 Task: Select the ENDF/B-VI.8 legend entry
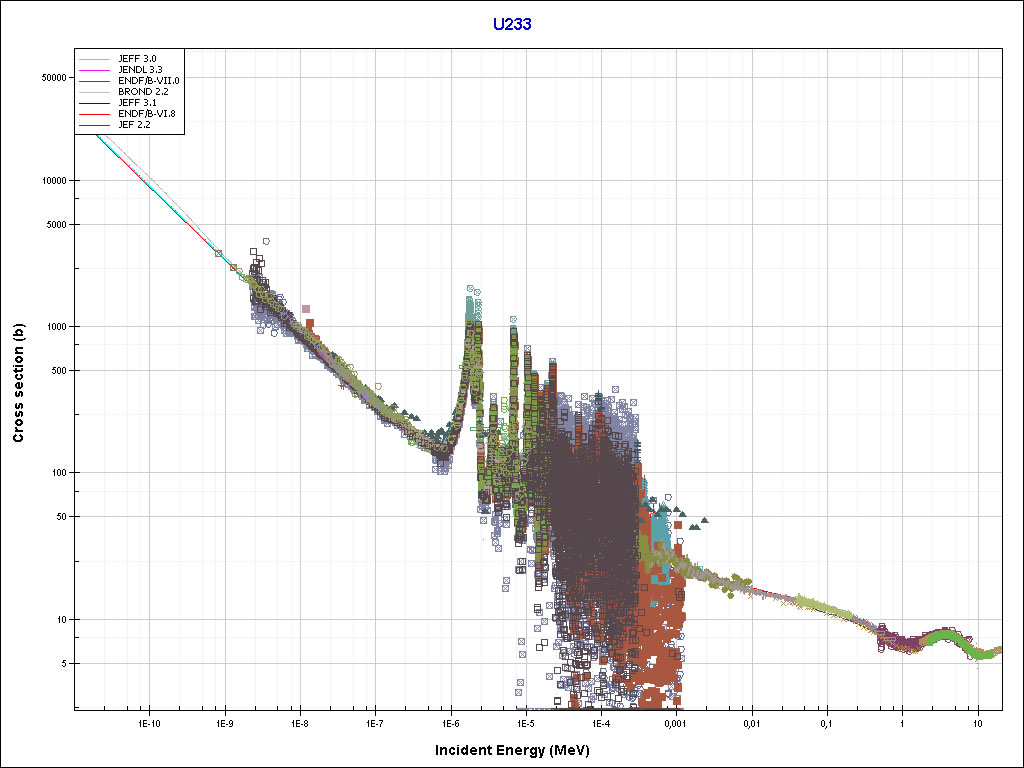point(146,113)
